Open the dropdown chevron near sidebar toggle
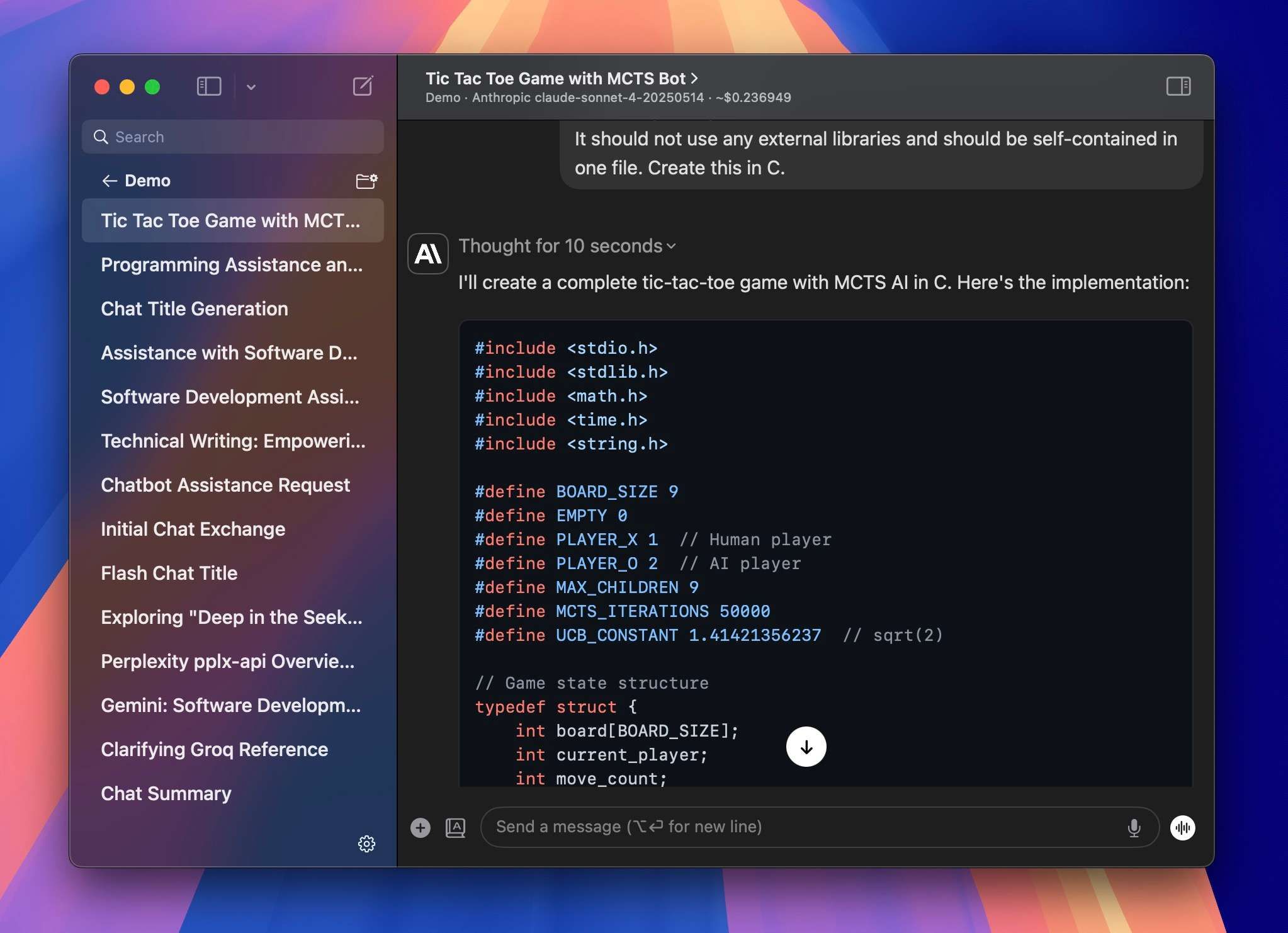The height and width of the screenshot is (933, 1288). click(x=251, y=88)
